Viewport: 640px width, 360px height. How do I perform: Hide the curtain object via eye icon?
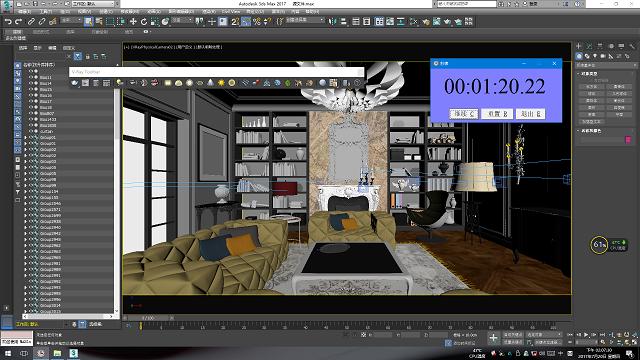click(31, 131)
